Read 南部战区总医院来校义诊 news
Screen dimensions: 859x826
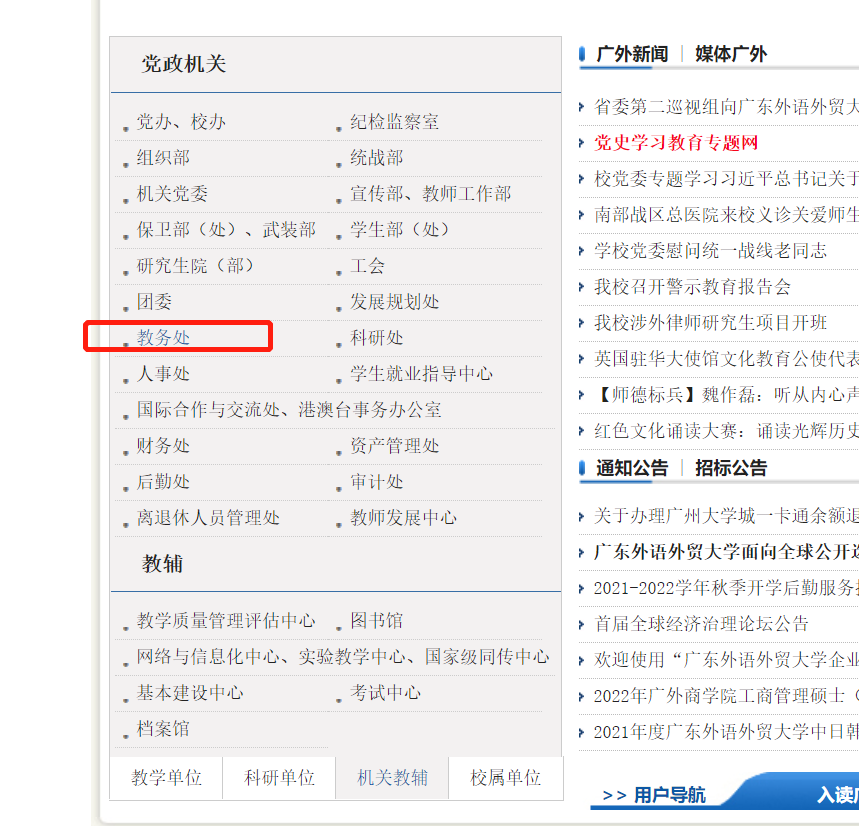(726, 215)
